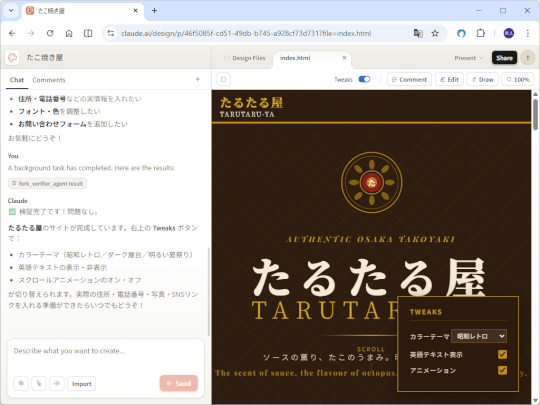The image size is (540, 405).
Task: Open the カラーテーマ dropdown
Action: pos(479,336)
